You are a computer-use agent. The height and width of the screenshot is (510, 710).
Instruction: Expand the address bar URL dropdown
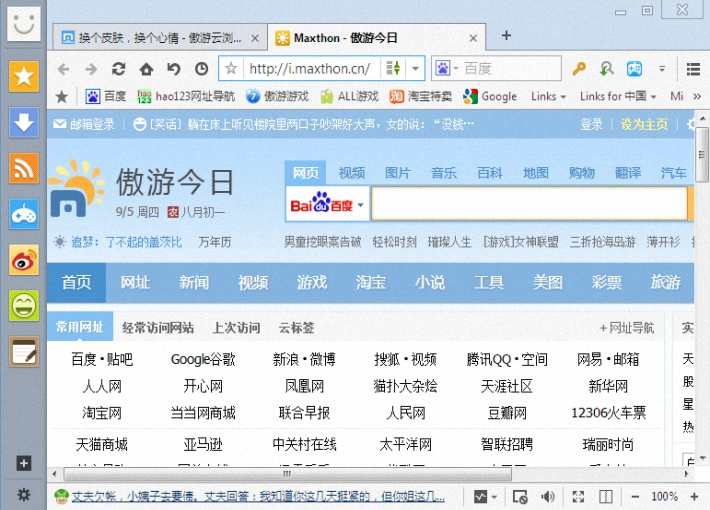[415, 69]
